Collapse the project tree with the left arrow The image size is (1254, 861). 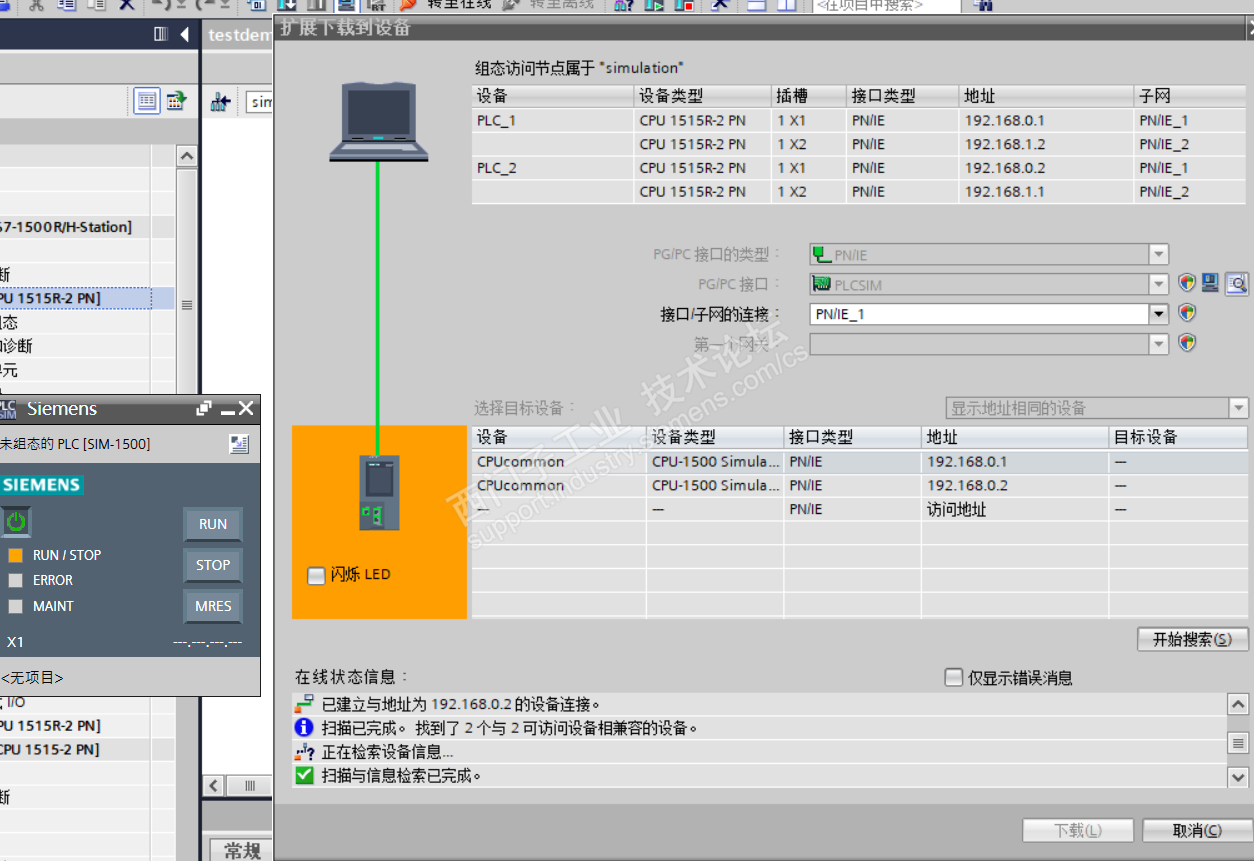(x=184, y=35)
